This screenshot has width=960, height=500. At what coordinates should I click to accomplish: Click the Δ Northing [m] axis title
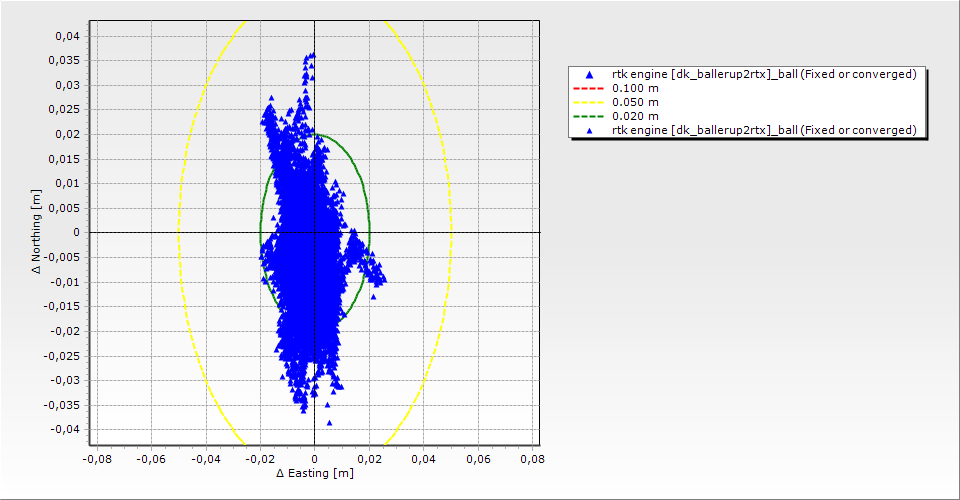point(37,231)
